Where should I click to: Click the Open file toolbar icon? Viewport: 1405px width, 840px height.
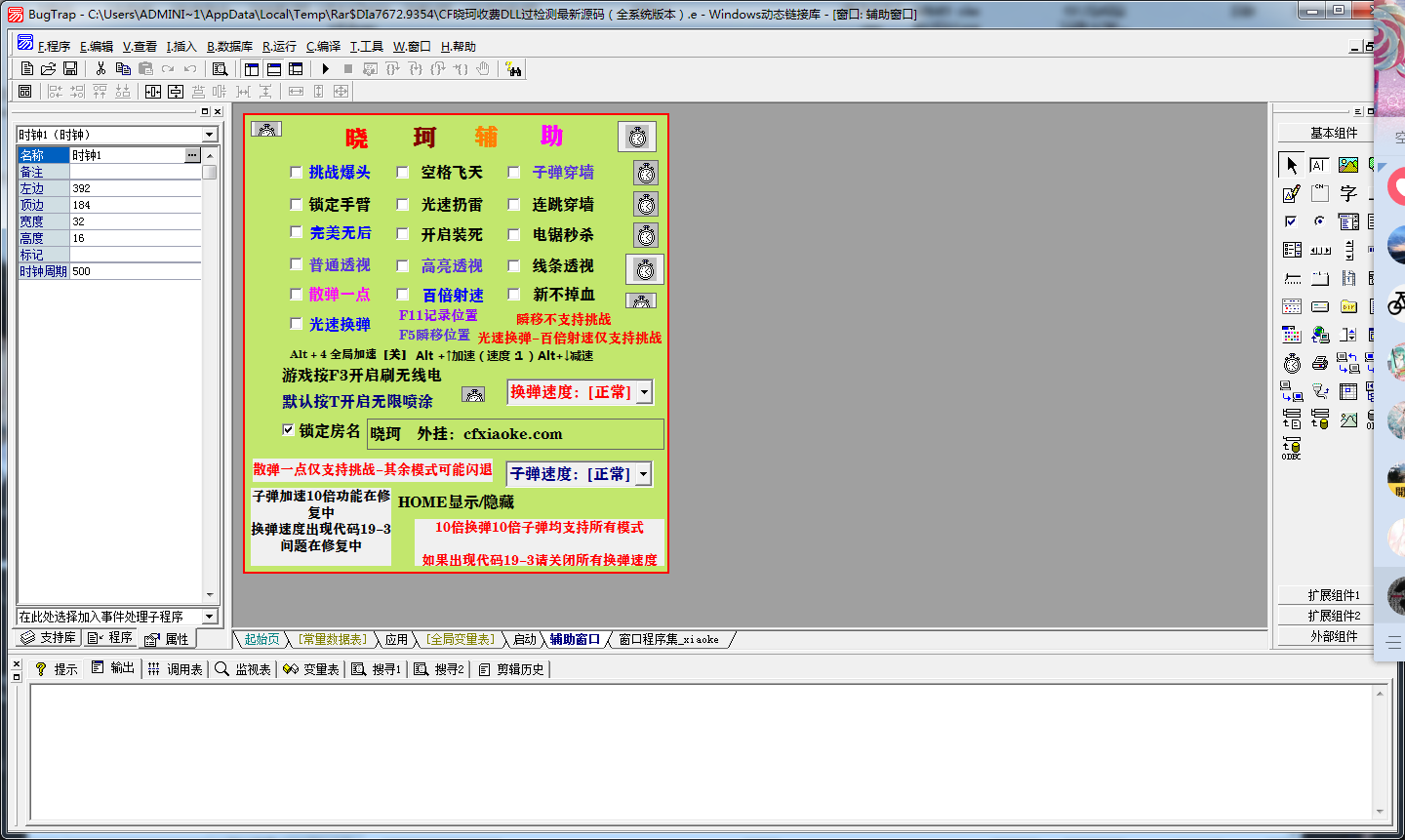47,68
